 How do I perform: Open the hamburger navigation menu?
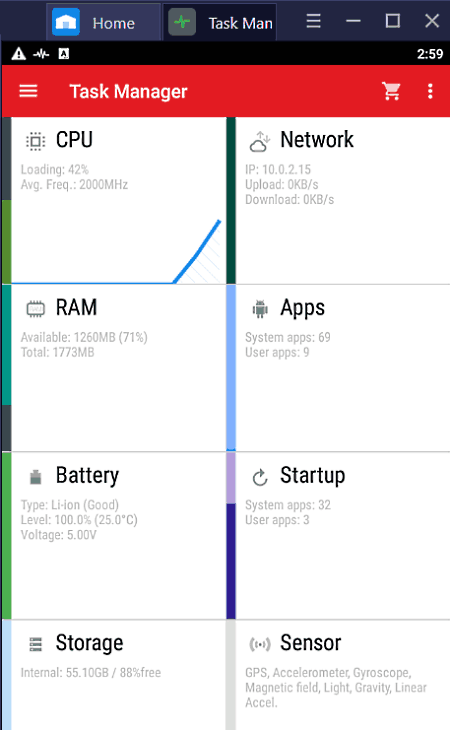pos(28,91)
